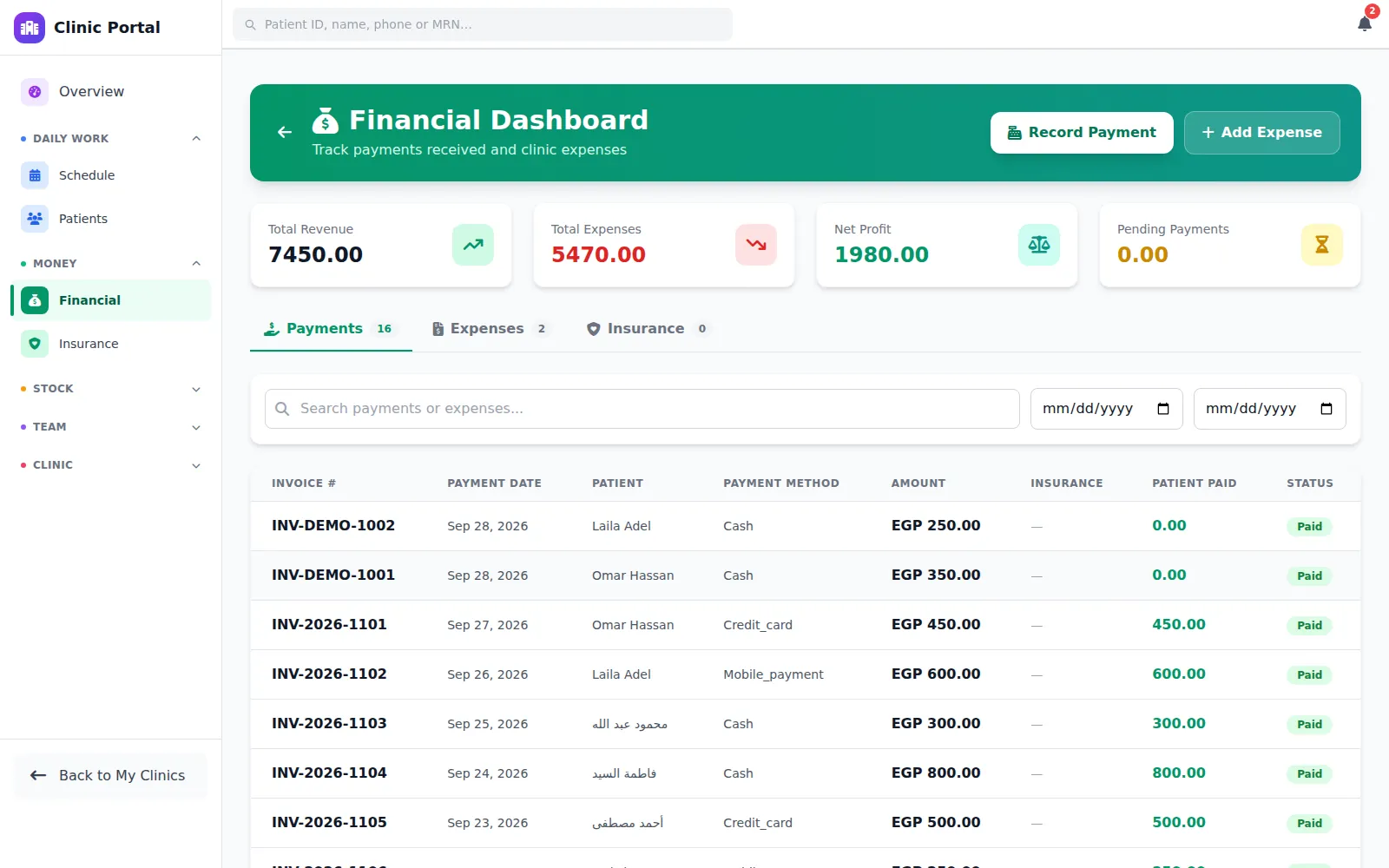The height and width of the screenshot is (868, 1389).
Task: Click the Paid status badge for INV-2026-1104
Action: (1309, 773)
